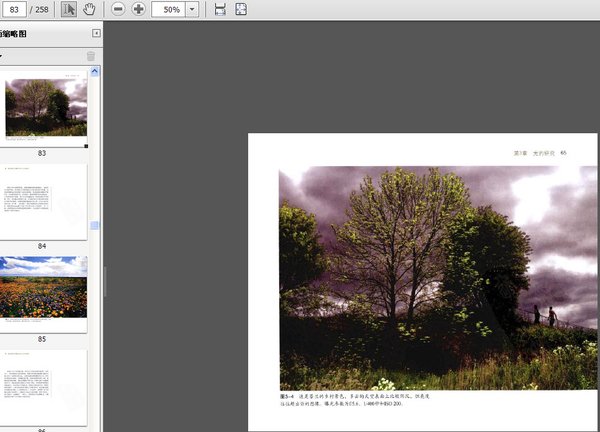Open the thumbnail panel options dropdown
The image size is (600, 432).
click(x=3, y=56)
